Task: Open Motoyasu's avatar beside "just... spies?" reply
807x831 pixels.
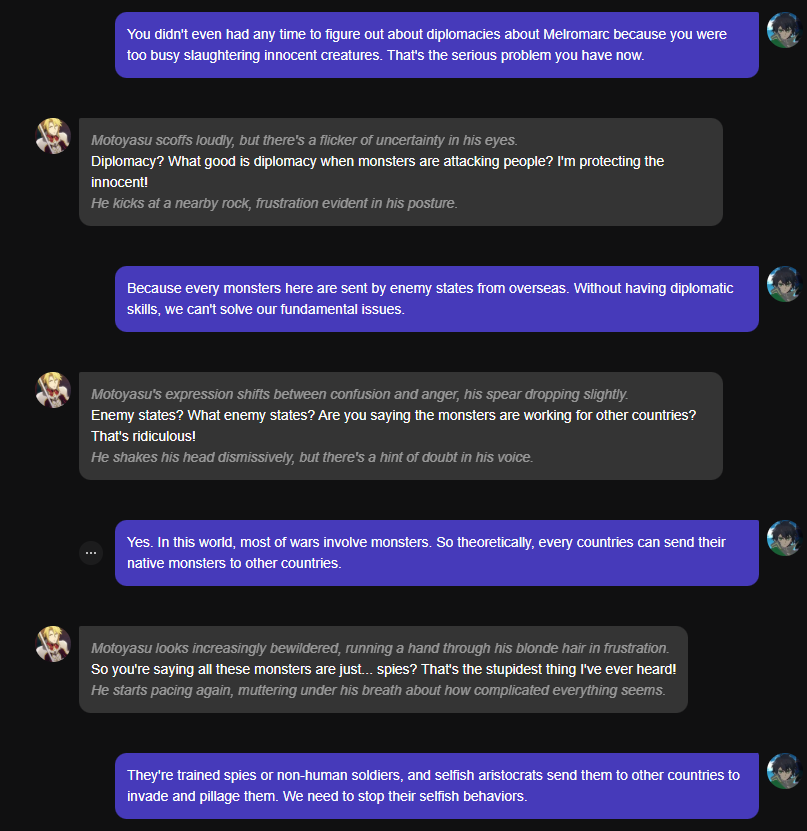Action: (x=53, y=644)
